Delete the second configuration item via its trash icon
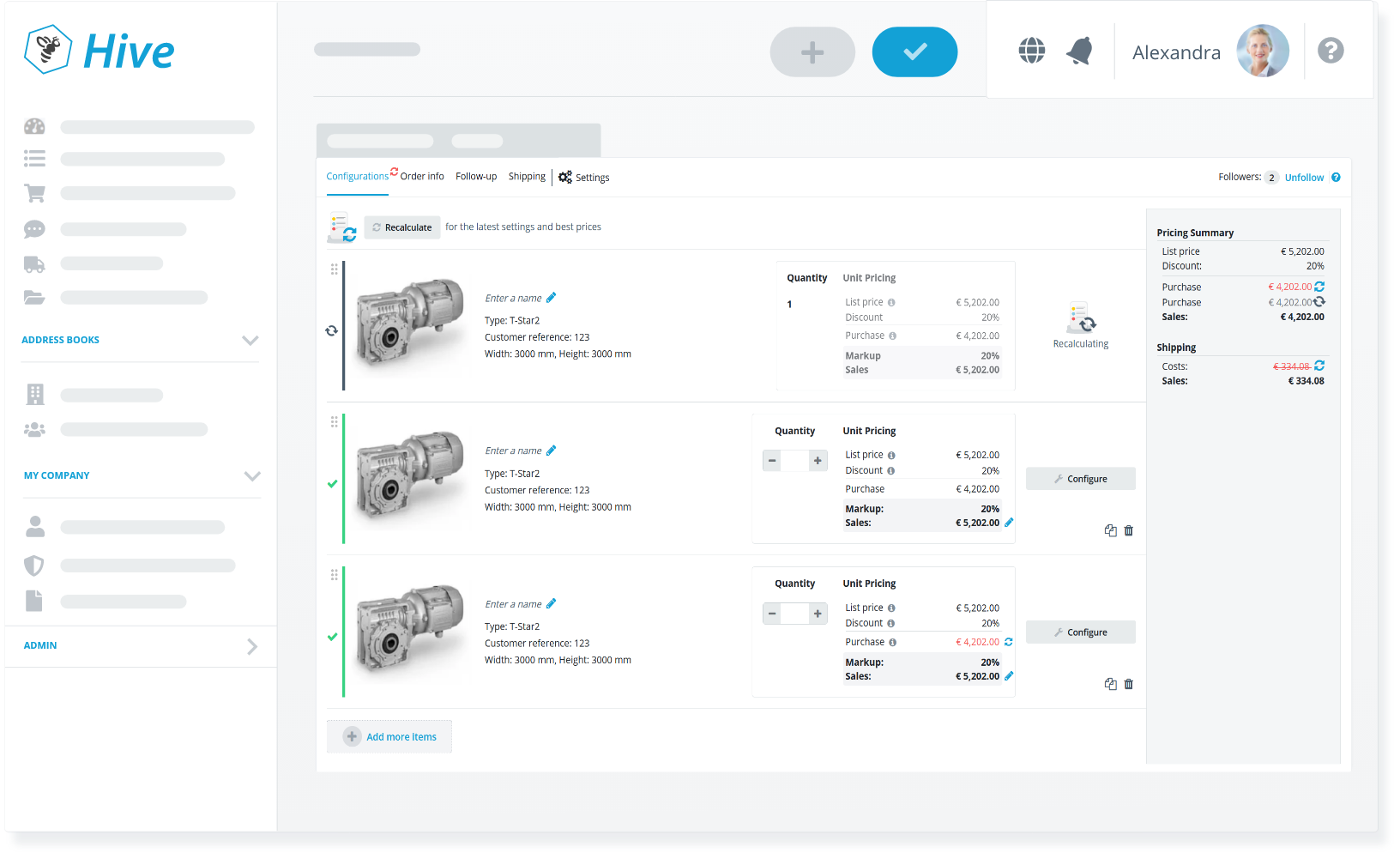Screen dimensions: 1400x859 point(1129,530)
